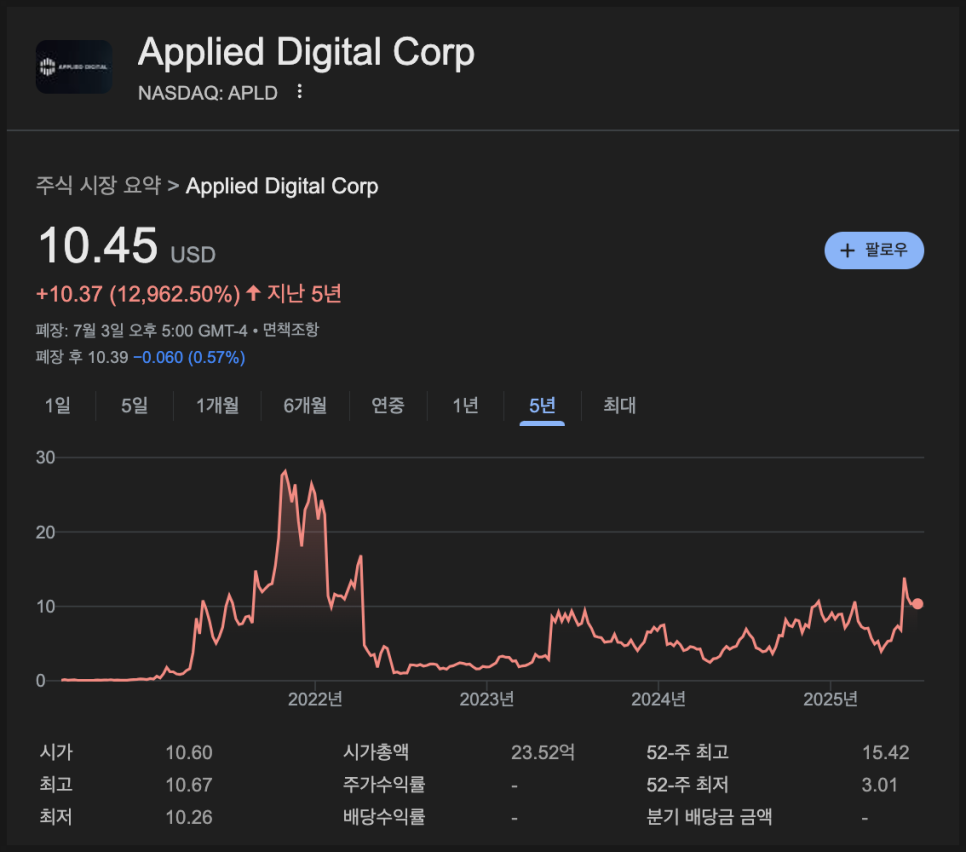Image resolution: width=966 pixels, height=852 pixels.
Task: Choose the 1년 range tab
Action: pos(465,405)
